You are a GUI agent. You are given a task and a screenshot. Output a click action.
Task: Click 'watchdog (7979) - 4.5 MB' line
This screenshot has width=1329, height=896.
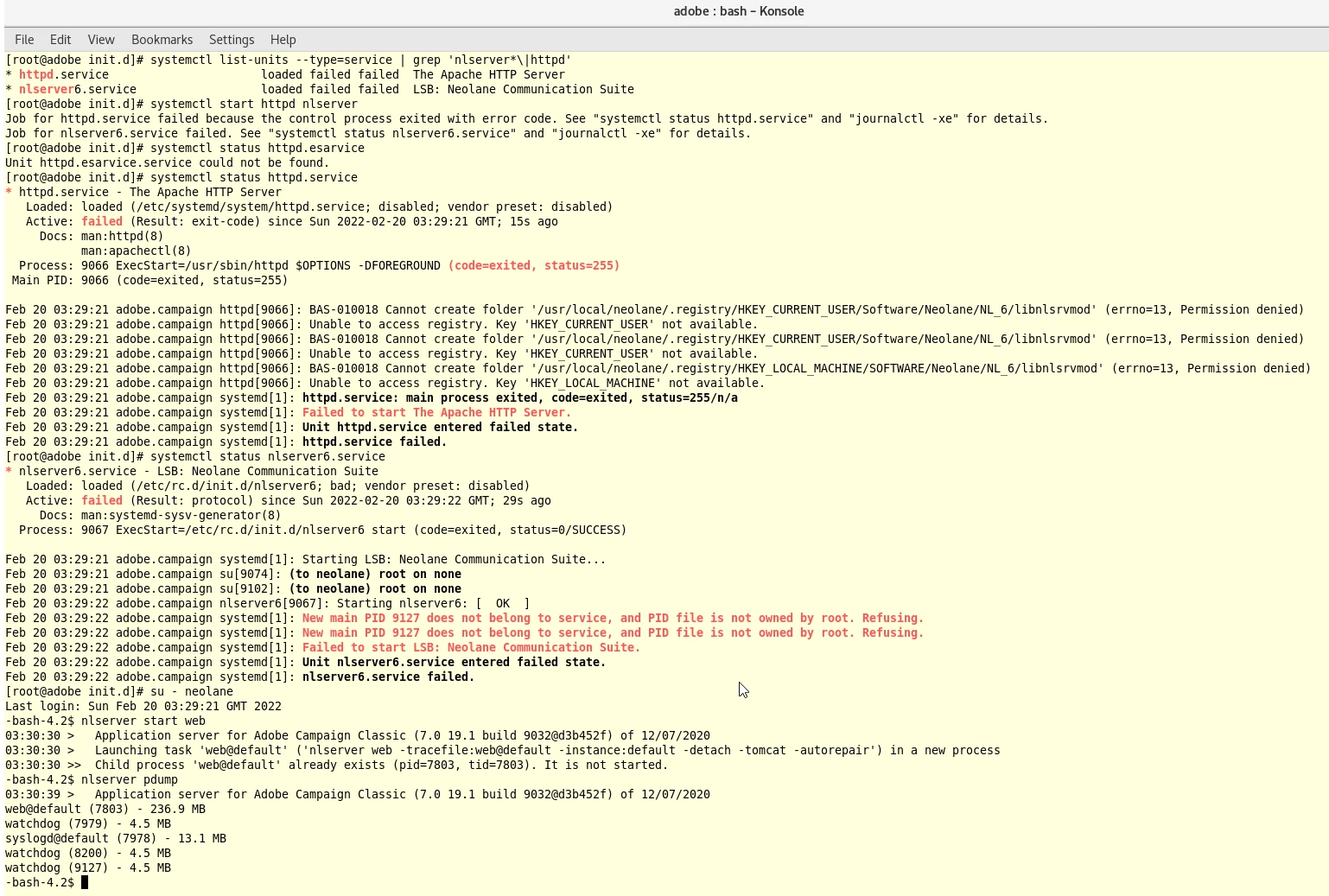(x=88, y=824)
